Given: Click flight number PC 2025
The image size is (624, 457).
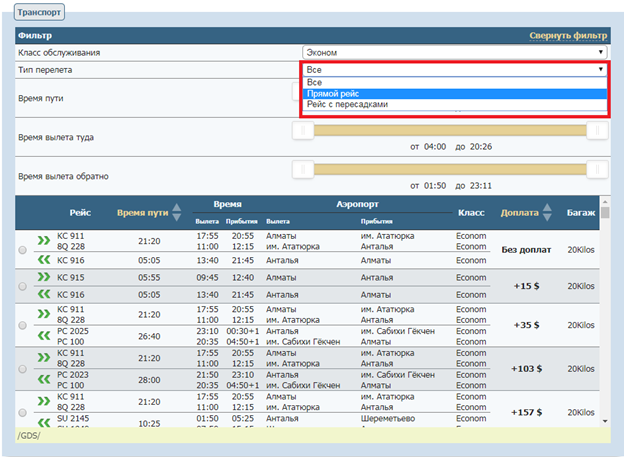Looking at the screenshot, I should pyautogui.click(x=73, y=331).
